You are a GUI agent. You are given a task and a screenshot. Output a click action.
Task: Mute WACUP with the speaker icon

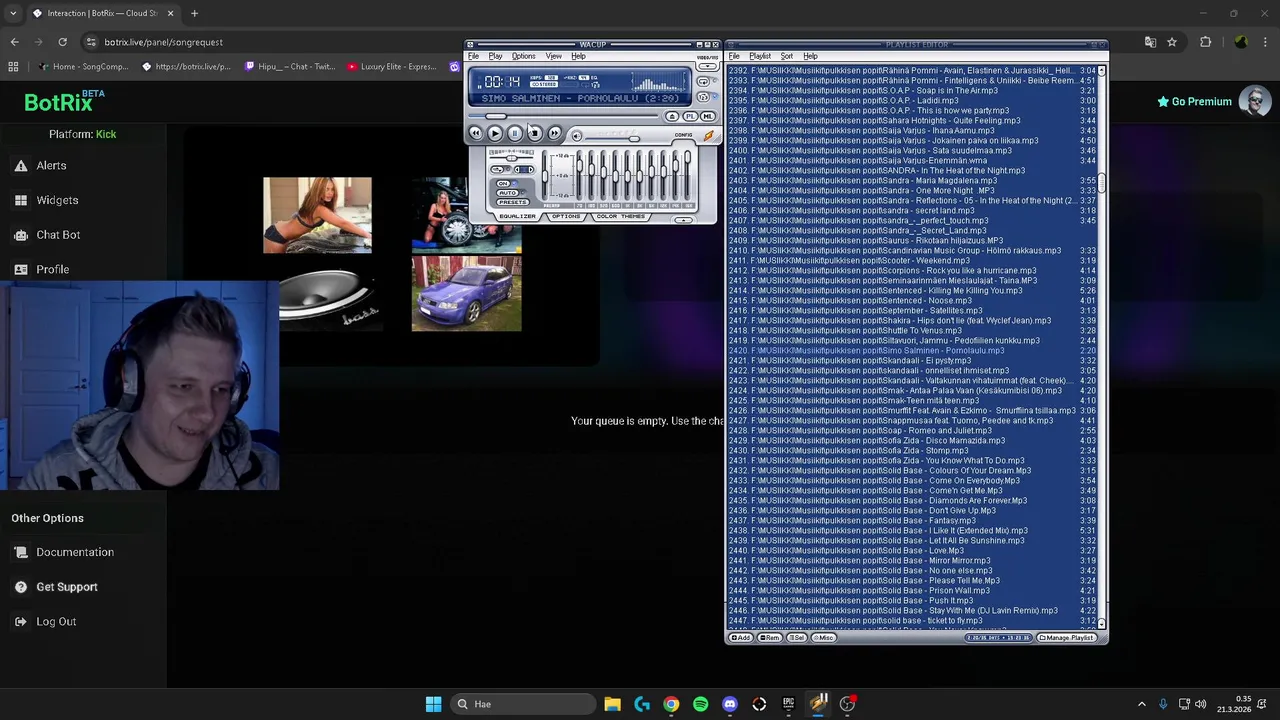click(x=577, y=136)
